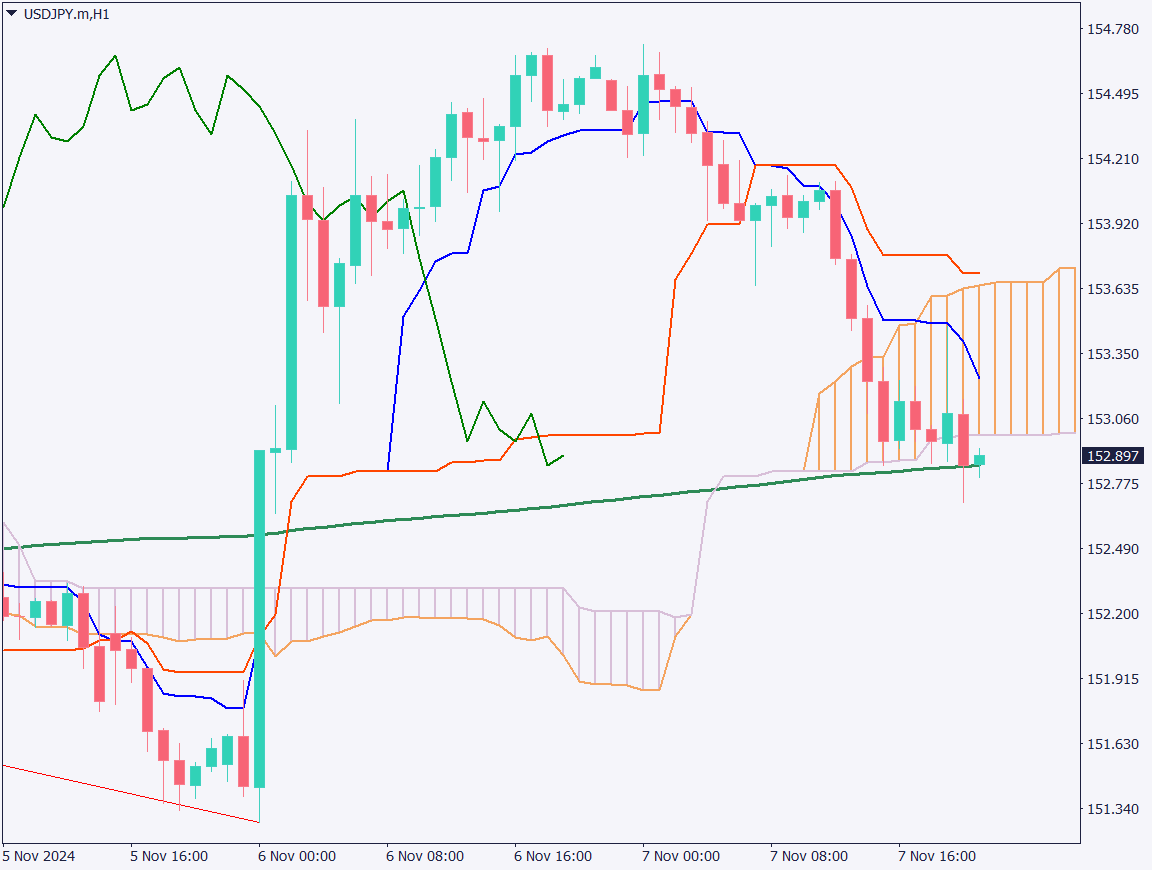This screenshot has height=870, width=1152.
Task: Click the last small green candle
Action: [x=979, y=460]
